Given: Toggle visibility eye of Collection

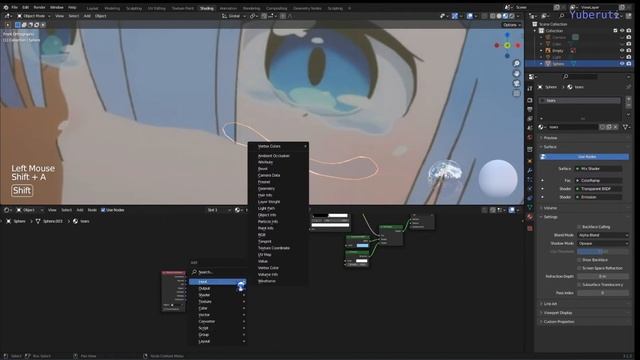Looking at the screenshot, I should (x=622, y=31).
